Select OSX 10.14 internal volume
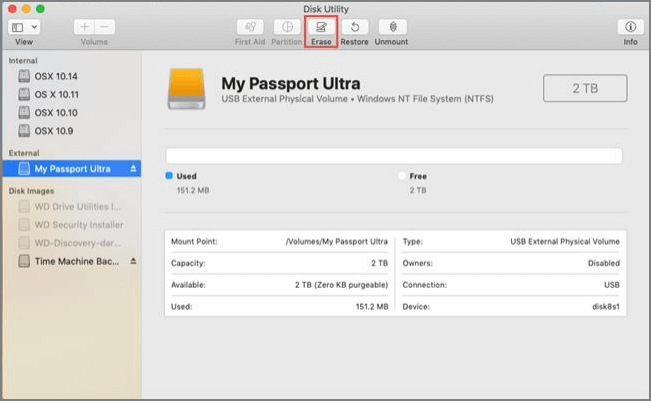Image resolution: width=651 pixels, height=401 pixels. (58, 77)
